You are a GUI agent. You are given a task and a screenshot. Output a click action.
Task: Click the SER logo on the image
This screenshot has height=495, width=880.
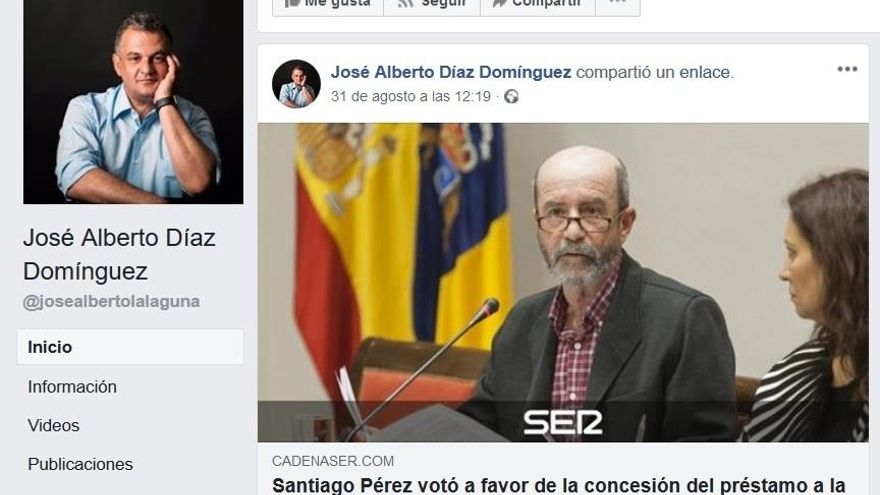tap(563, 423)
